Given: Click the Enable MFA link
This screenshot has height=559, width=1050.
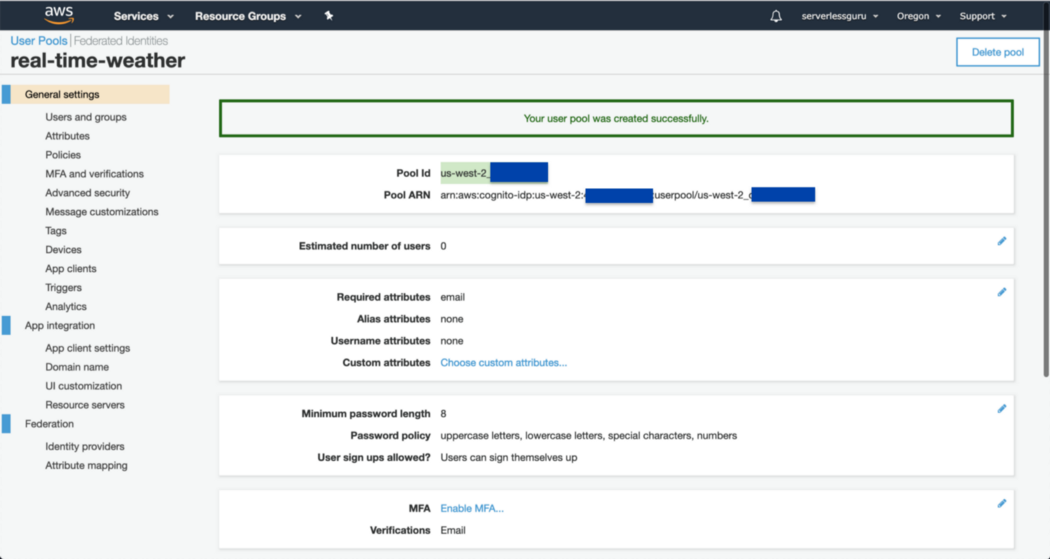Looking at the screenshot, I should click(x=472, y=508).
